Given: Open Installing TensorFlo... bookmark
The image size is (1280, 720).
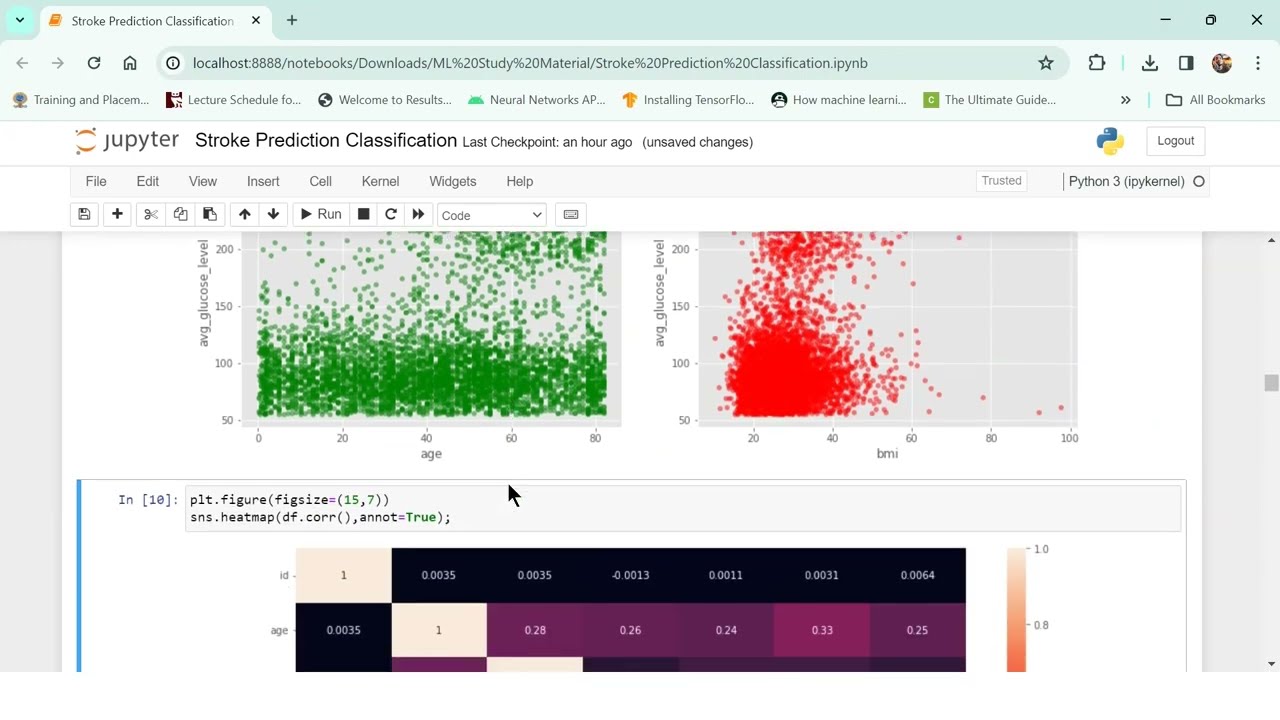Looking at the screenshot, I should tap(689, 100).
